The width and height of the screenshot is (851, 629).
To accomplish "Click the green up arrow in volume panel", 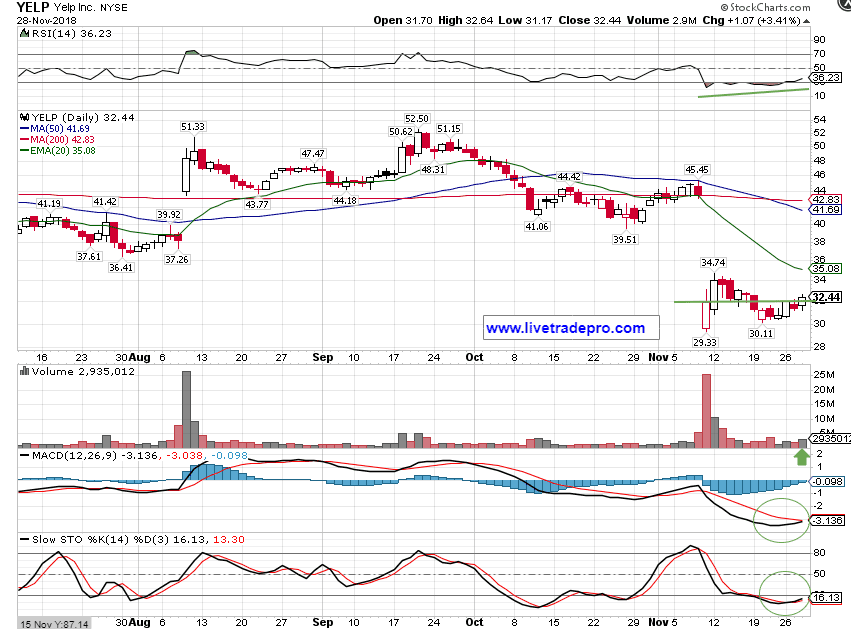I will pyautogui.click(x=800, y=458).
